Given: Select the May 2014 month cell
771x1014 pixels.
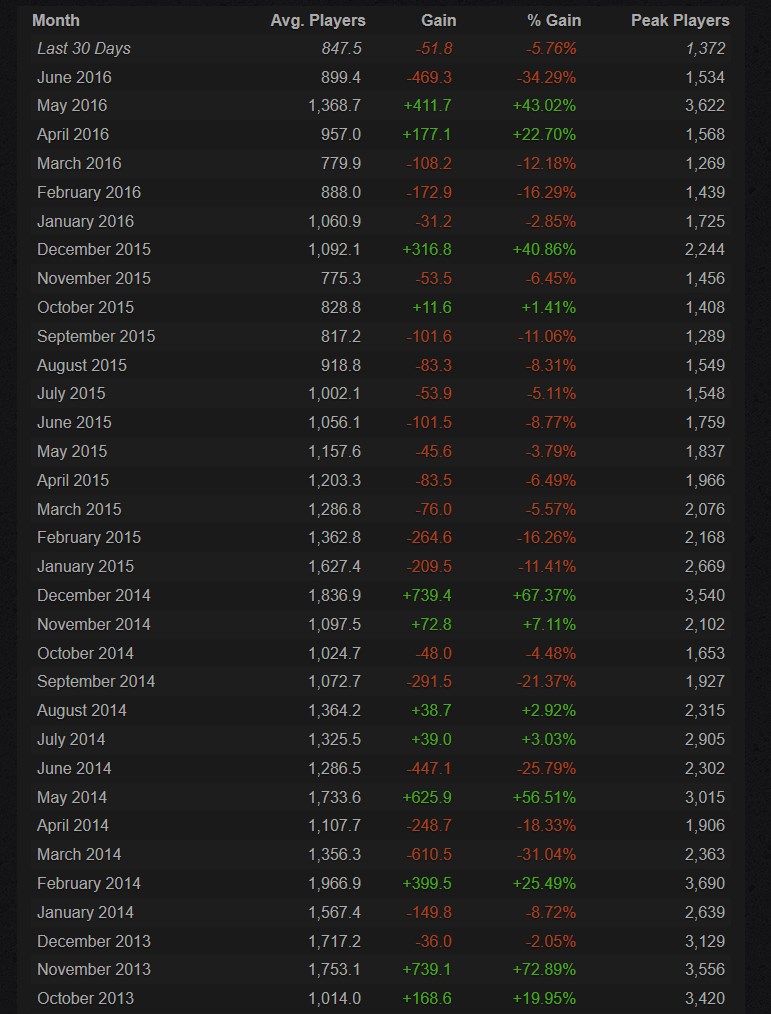Looking at the screenshot, I should [x=72, y=797].
